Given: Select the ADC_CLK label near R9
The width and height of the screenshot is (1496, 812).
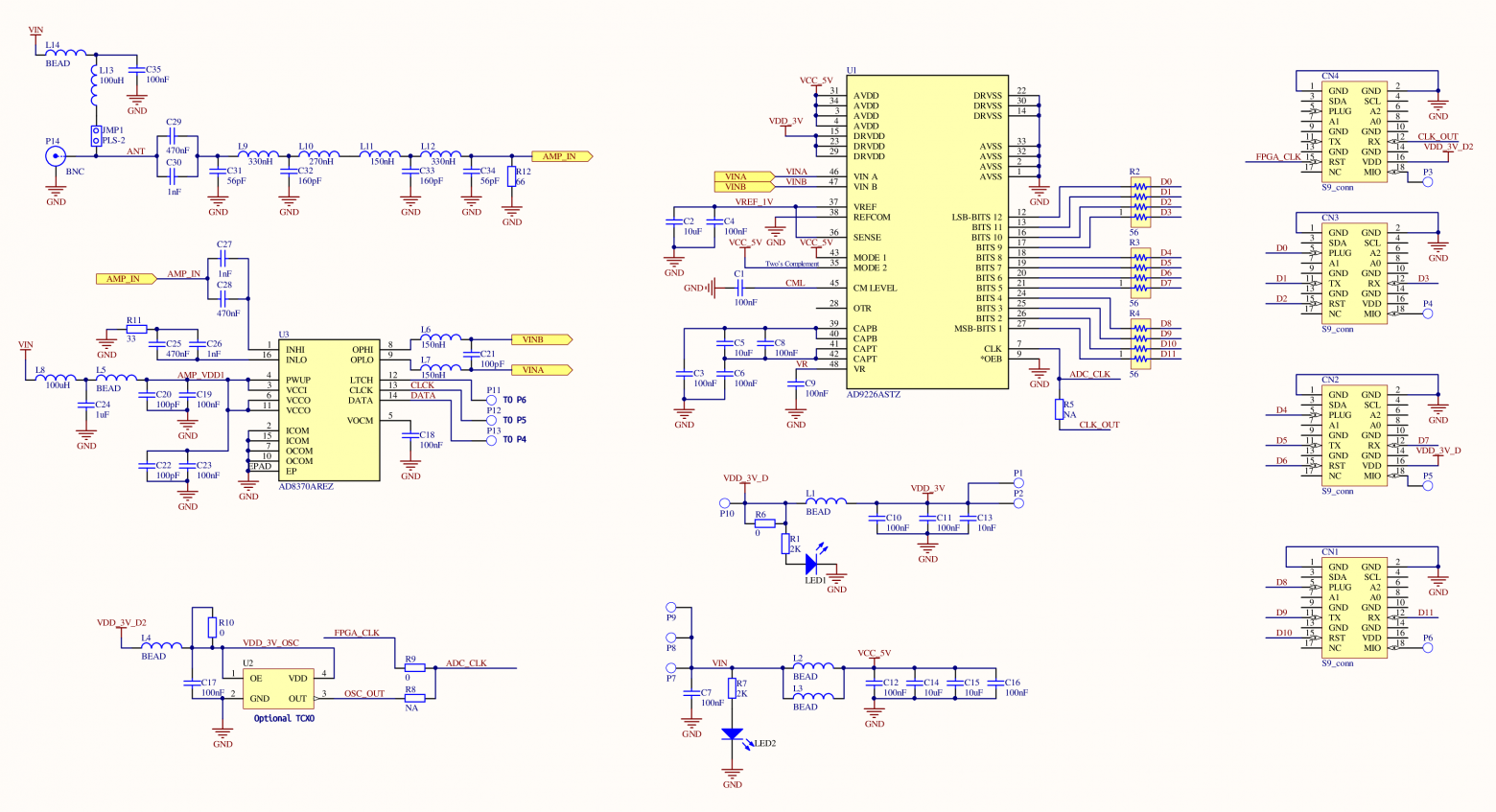Looking at the screenshot, I should (x=466, y=663).
